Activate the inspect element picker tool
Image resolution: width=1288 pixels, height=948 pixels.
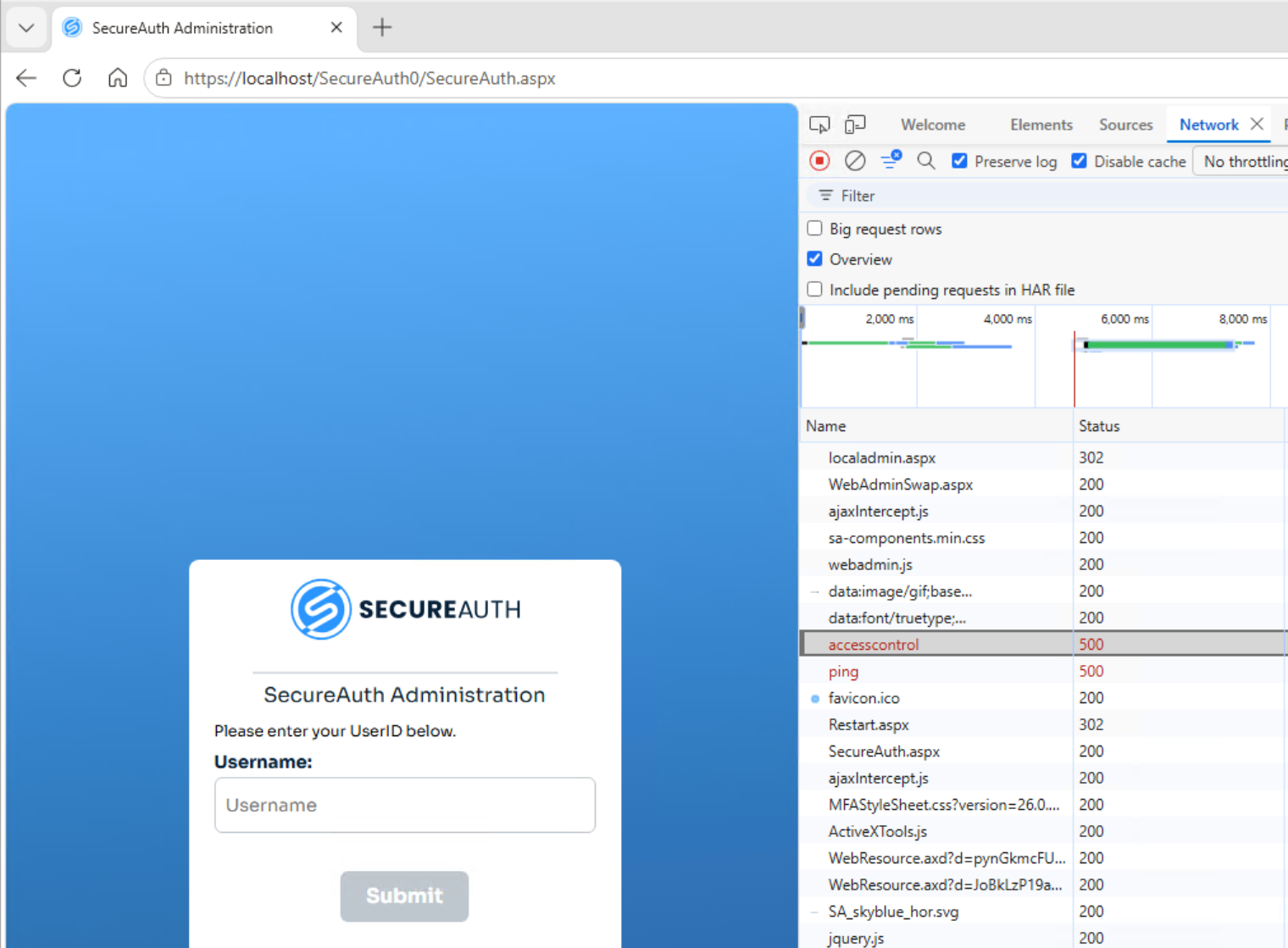pyautogui.click(x=819, y=125)
